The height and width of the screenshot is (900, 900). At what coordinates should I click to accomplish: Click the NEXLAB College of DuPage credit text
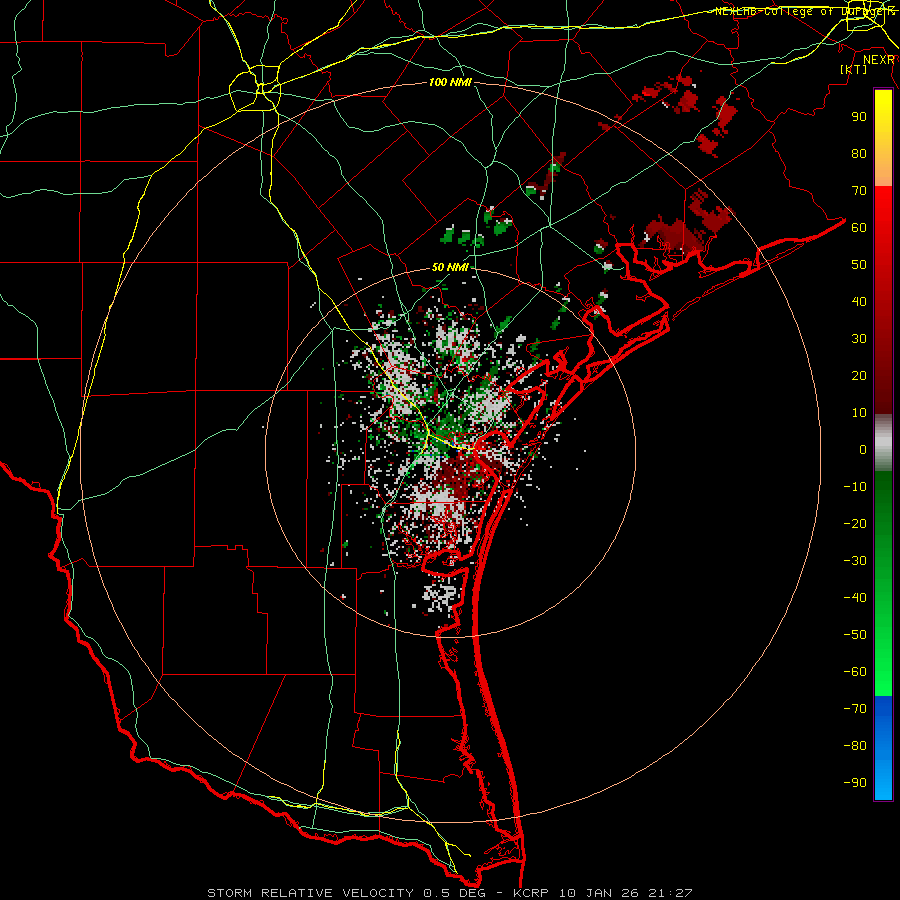click(x=804, y=11)
